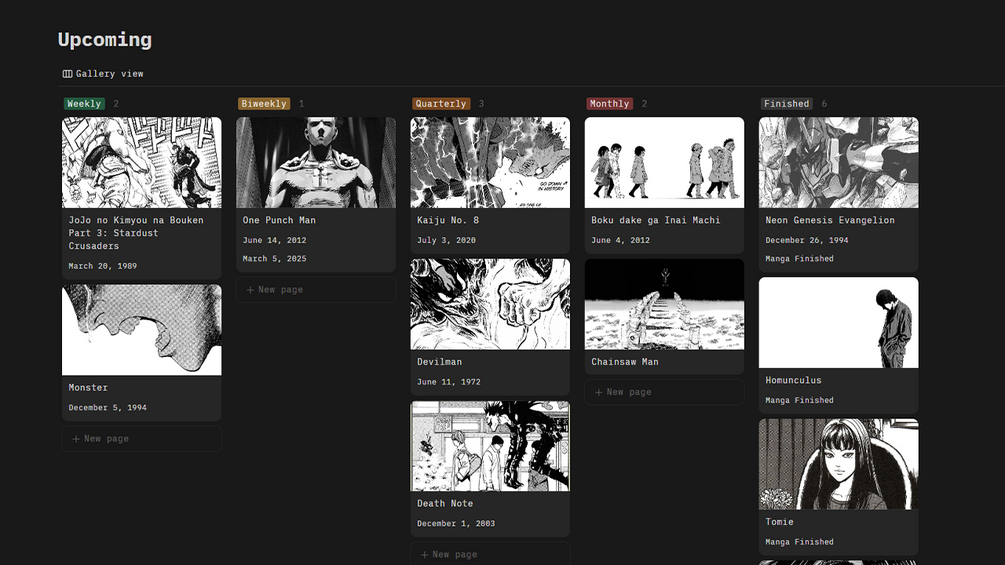The height and width of the screenshot is (565, 1005).
Task: Add New page under Monthly column
Action: click(x=665, y=392)
